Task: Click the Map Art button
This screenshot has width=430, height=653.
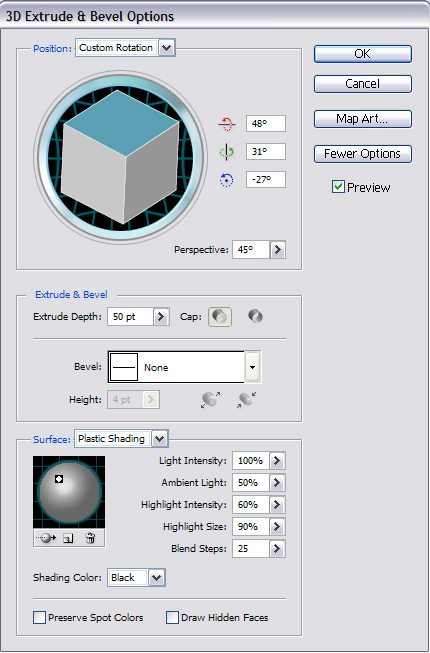Action: pos(363,119)
